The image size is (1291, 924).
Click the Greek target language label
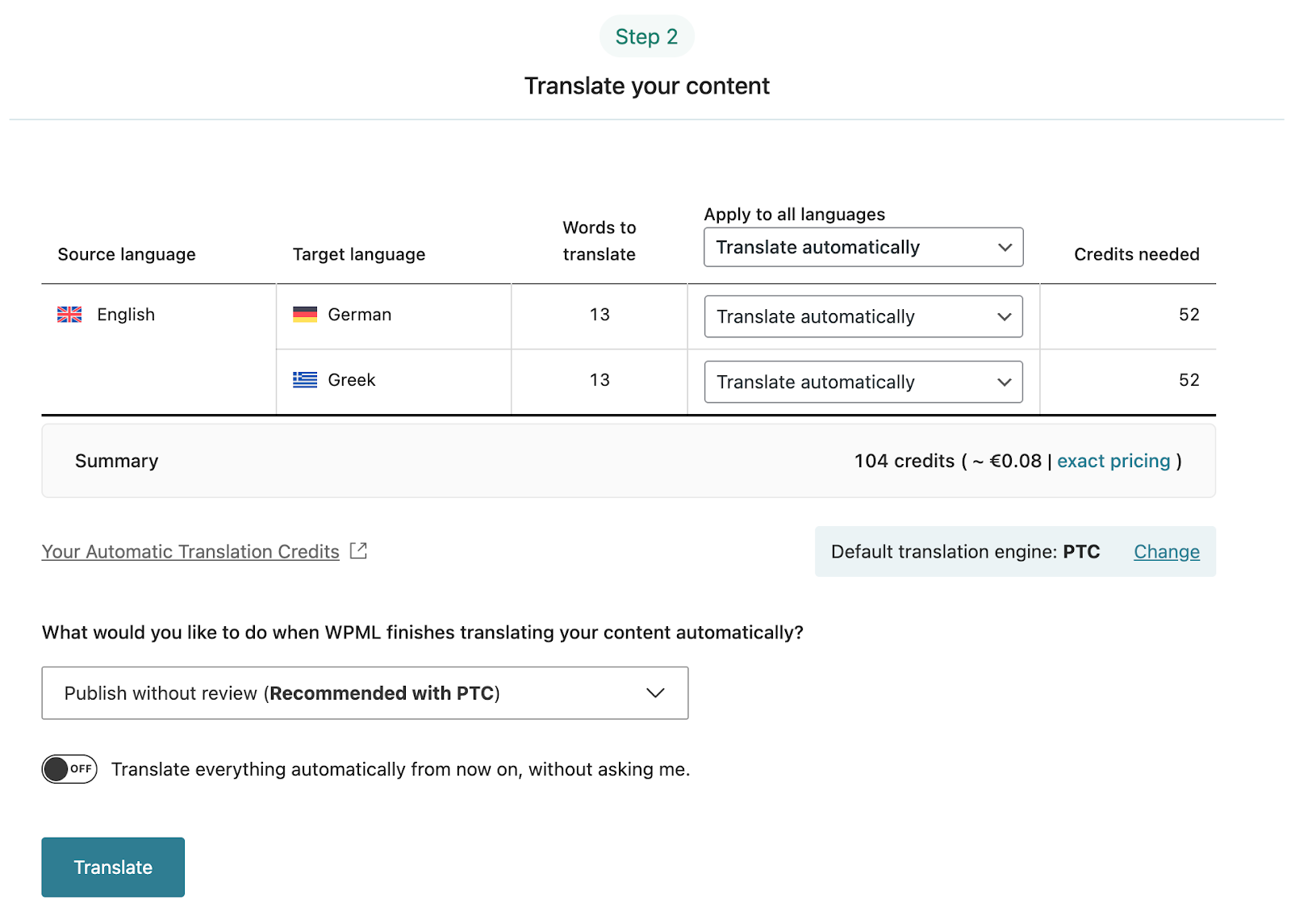(352, 380)
